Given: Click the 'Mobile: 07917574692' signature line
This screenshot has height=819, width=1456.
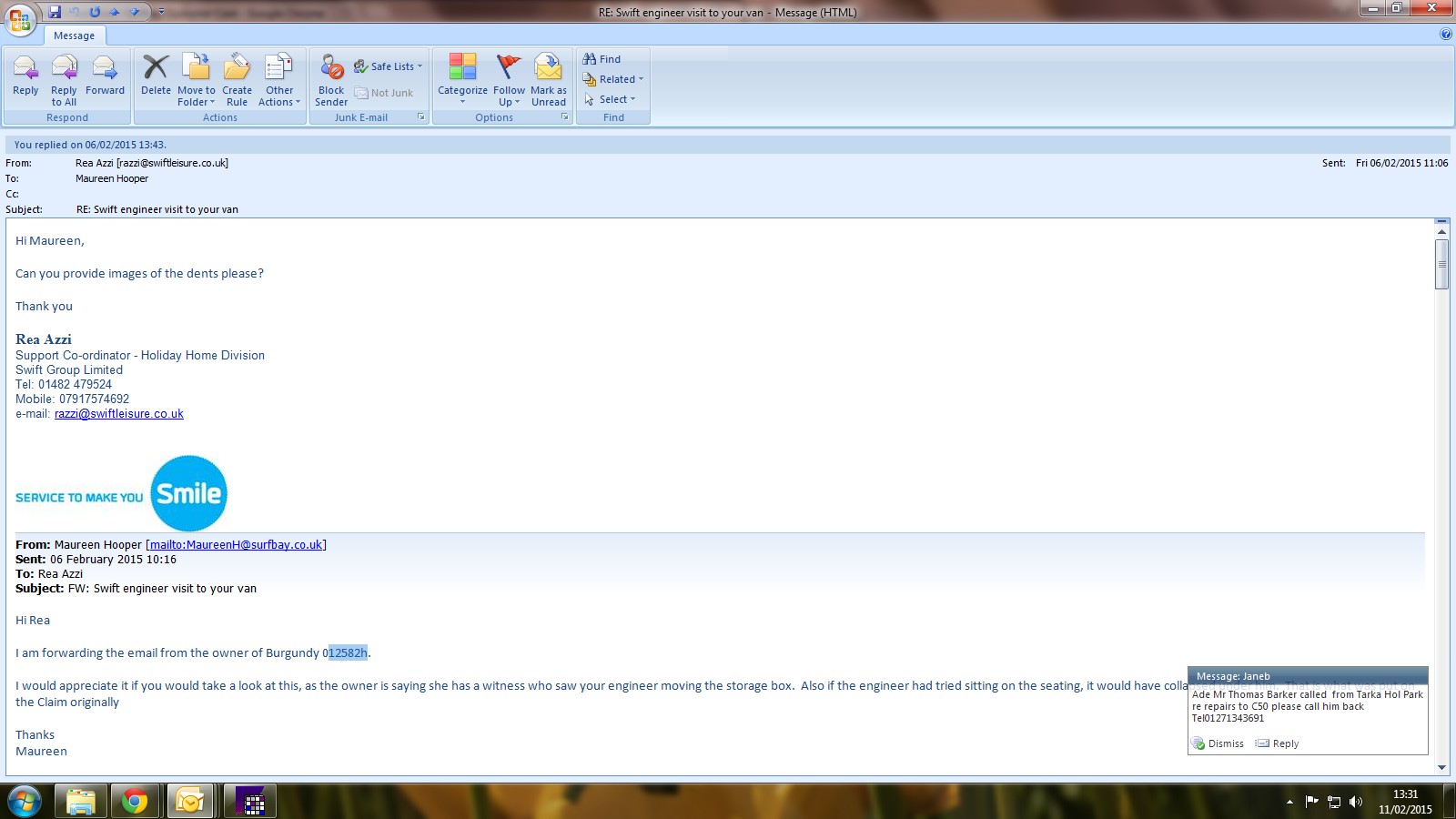Looking at the screenshot, I should pyautogui.click(x=73, y=399).
